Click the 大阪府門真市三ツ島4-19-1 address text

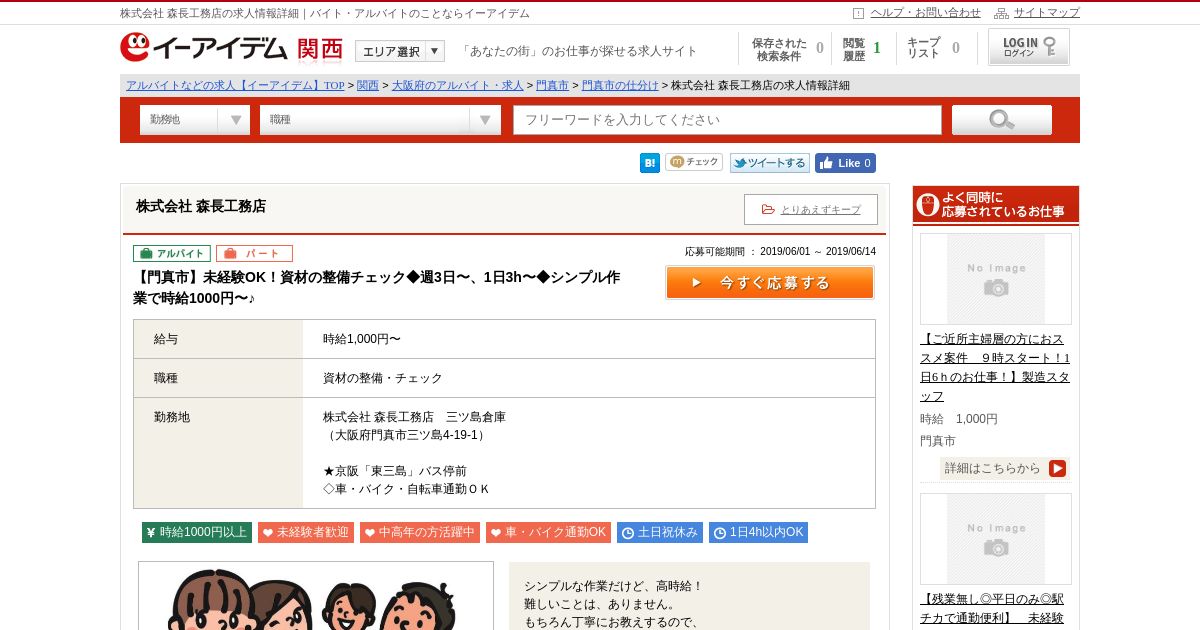click(x=406, y=435)
